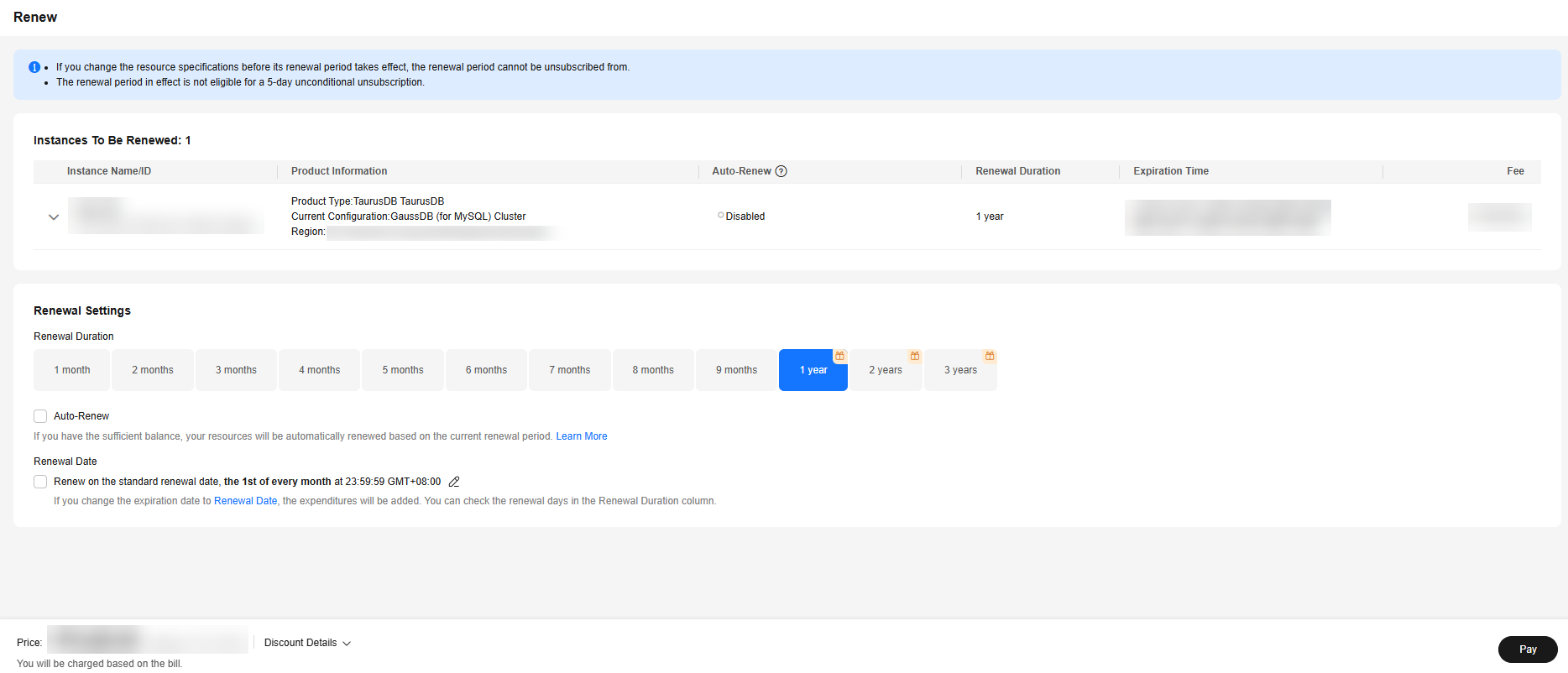Select 9 months renewal duration
This screenshot has height=673, width=1568.
pos(737,370)
